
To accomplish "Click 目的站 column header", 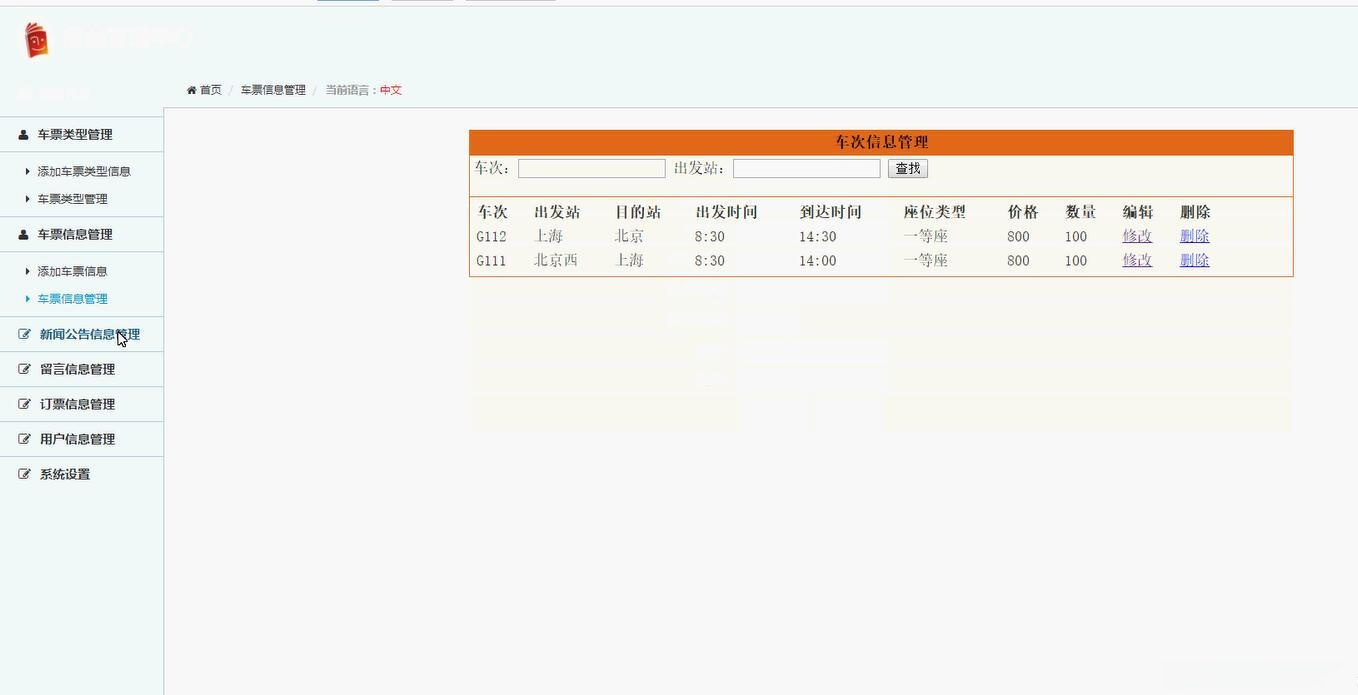I will (x=637, y=212).
